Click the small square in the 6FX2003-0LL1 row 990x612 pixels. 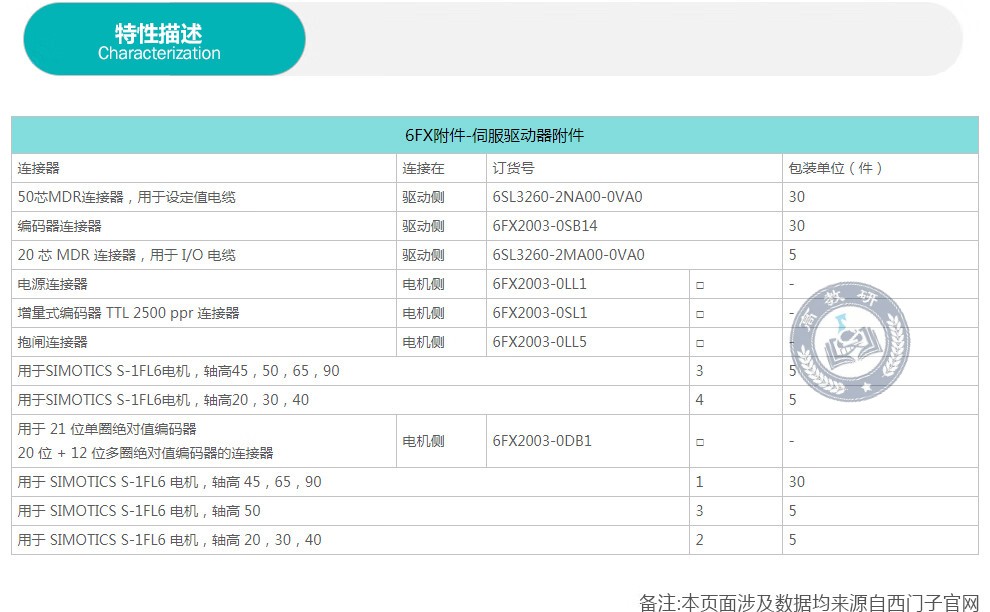[700, 285]
